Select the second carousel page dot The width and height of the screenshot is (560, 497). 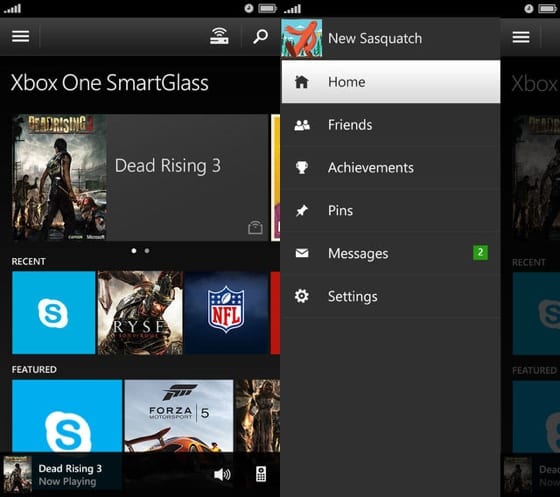(x=147, y=251)
